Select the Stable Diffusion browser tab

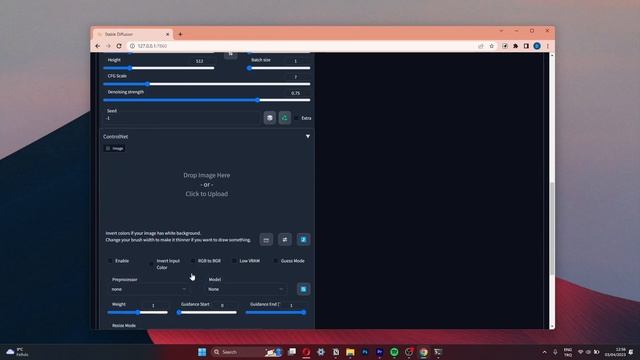click(x=133, y=34)
